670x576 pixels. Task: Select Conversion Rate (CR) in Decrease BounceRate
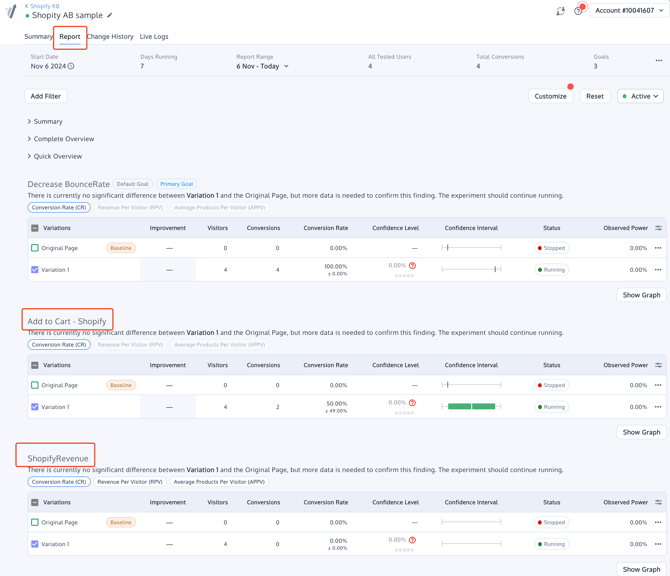(59, 208)
